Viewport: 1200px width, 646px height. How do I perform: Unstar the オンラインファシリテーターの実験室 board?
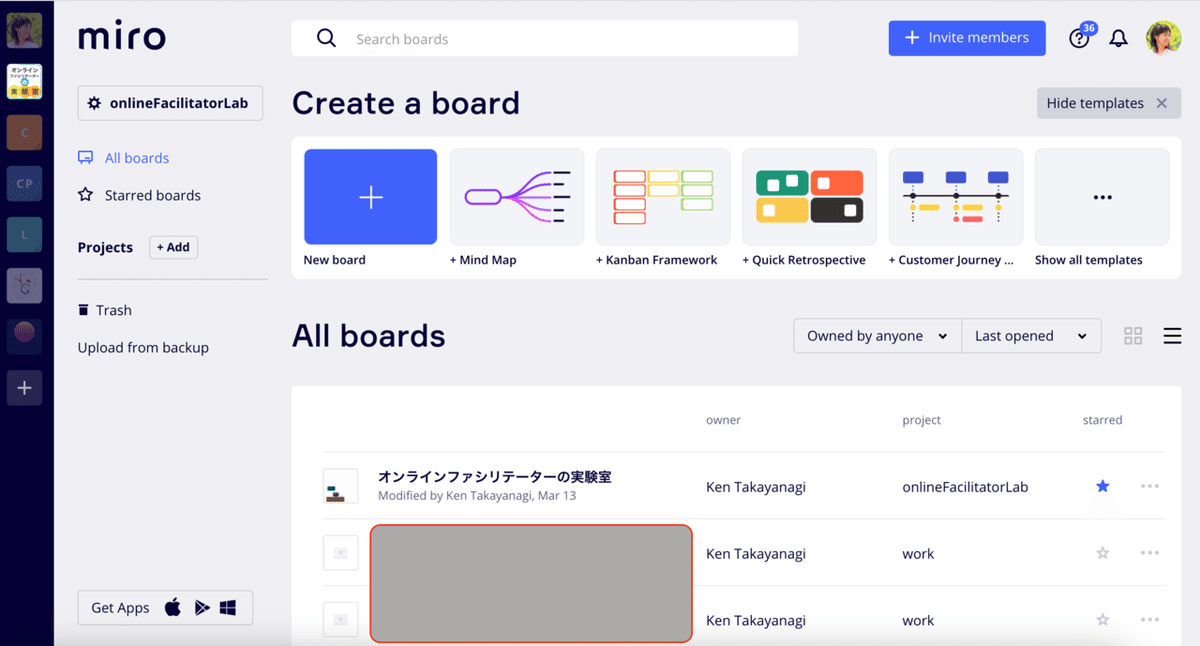point(1102,486)
